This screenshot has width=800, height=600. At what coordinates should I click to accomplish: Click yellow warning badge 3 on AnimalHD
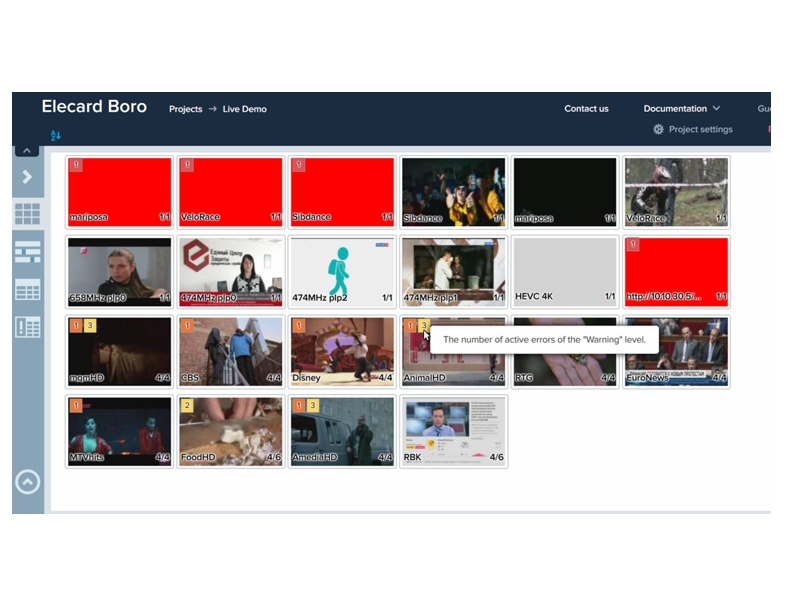[x=424, y=325]
